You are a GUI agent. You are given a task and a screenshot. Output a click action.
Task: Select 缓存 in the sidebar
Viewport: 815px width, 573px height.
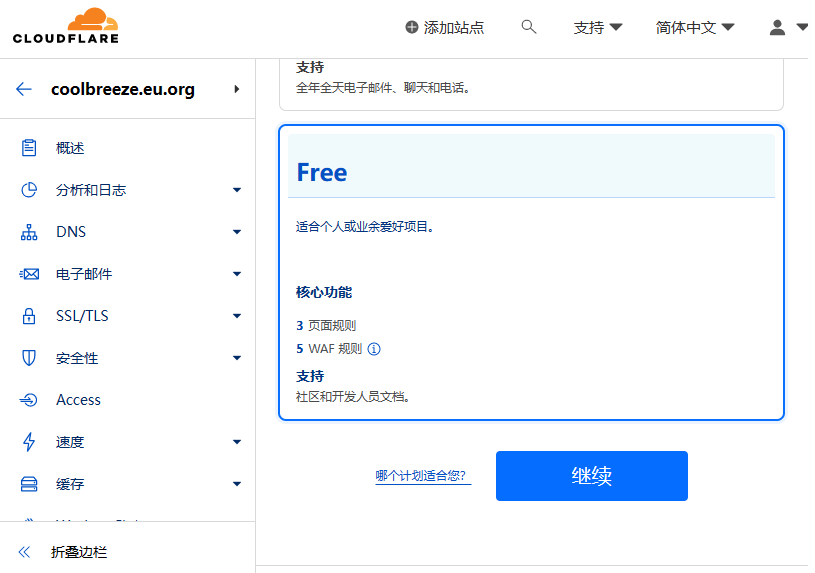tap(70, 484)
